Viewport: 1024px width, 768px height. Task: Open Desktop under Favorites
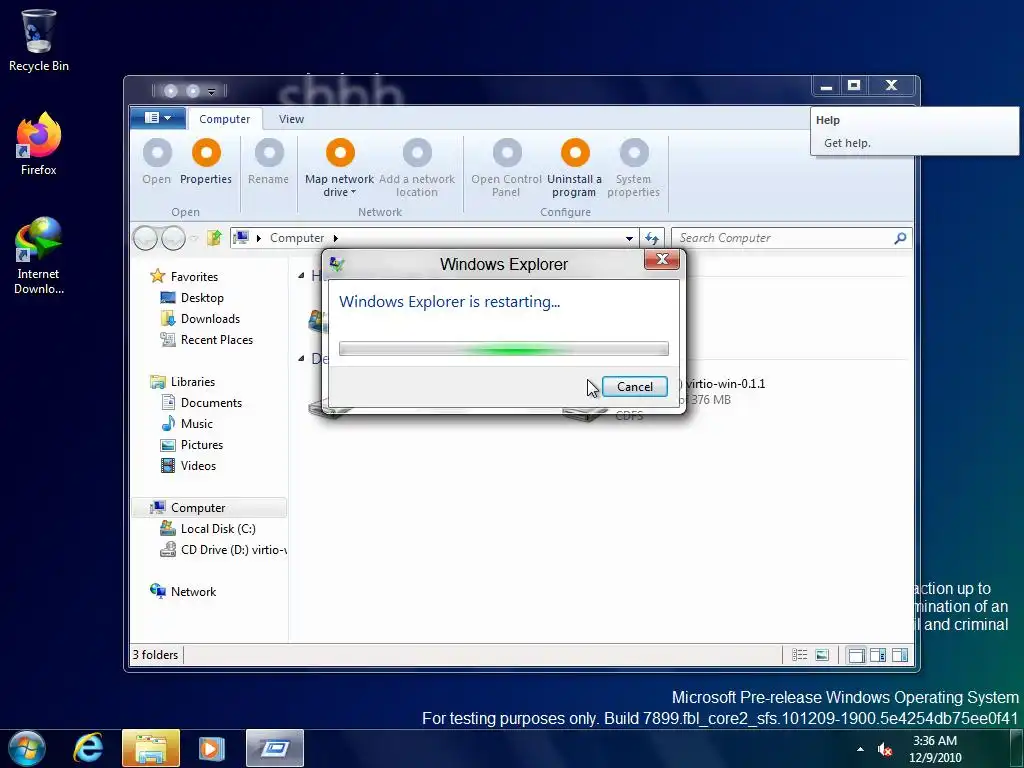(202, 298)
